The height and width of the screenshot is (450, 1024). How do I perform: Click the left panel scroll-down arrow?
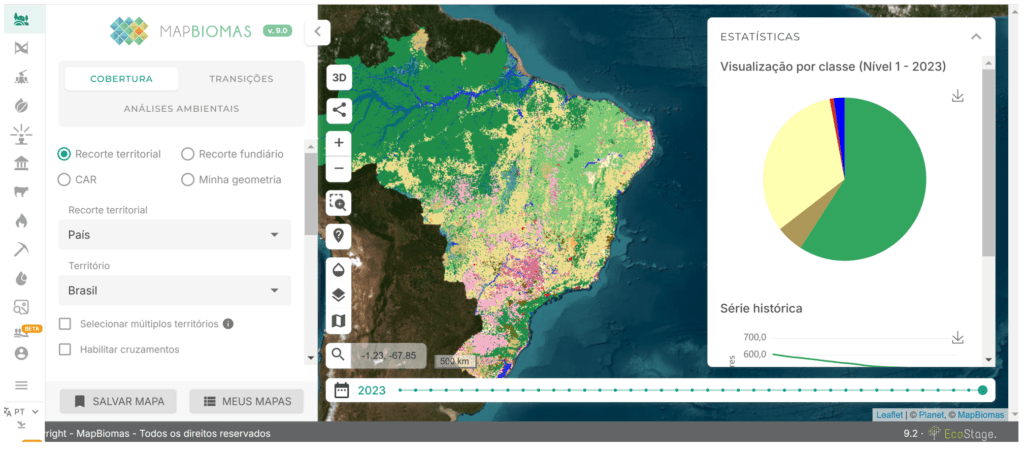pos(310,357)
